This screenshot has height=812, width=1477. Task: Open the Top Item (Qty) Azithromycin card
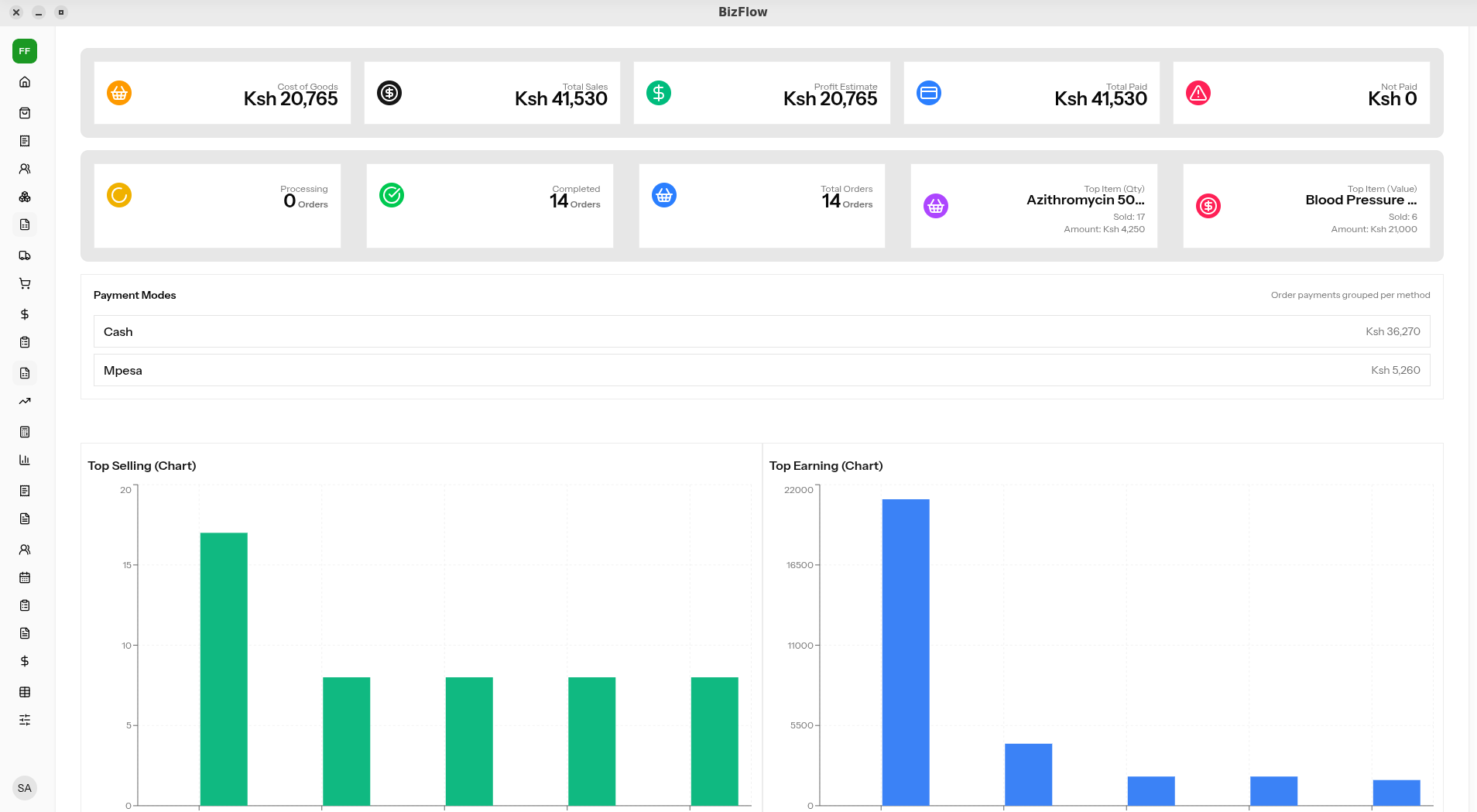tap(1033, 205)
